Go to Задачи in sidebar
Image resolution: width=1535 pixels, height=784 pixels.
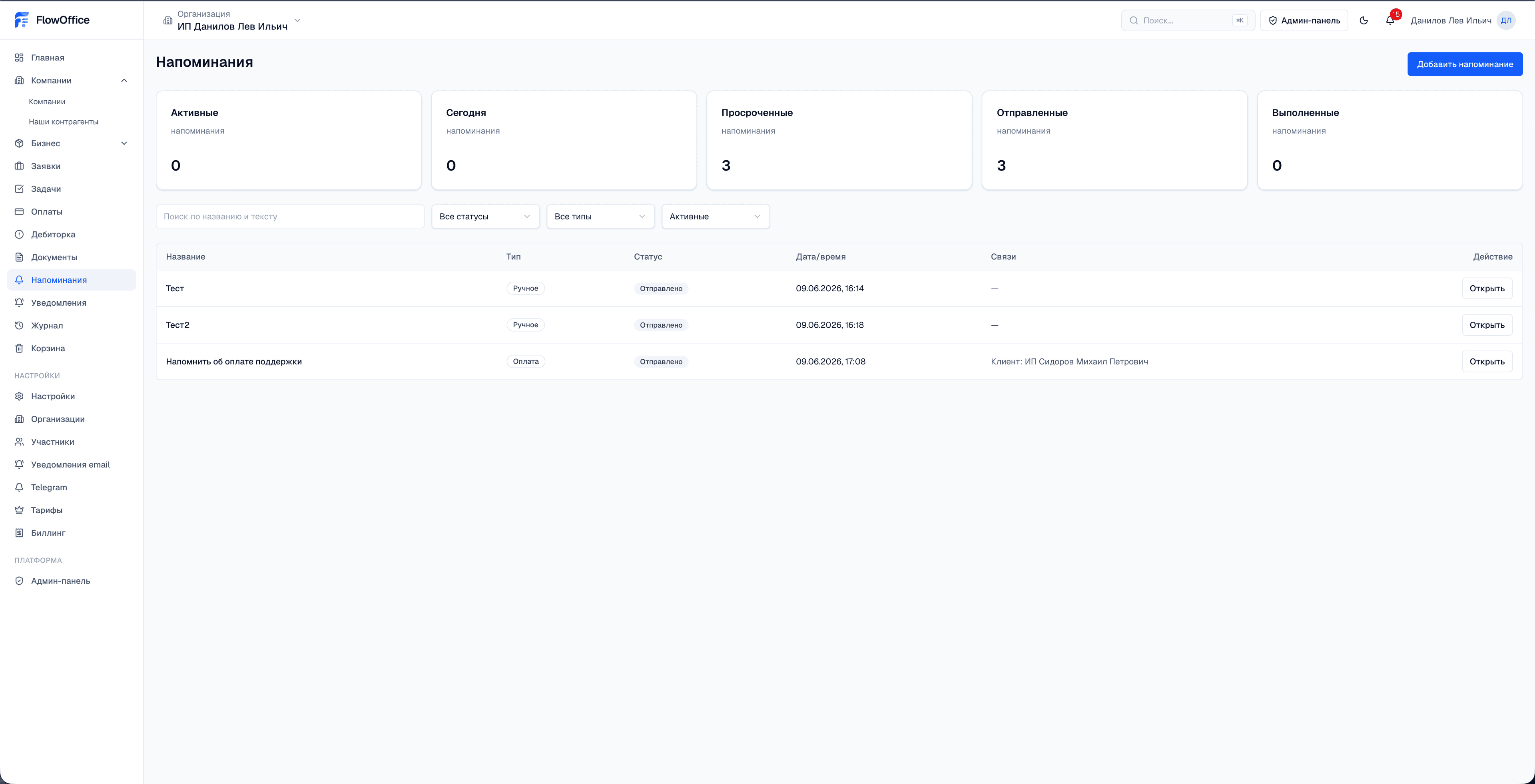(72, 189)
